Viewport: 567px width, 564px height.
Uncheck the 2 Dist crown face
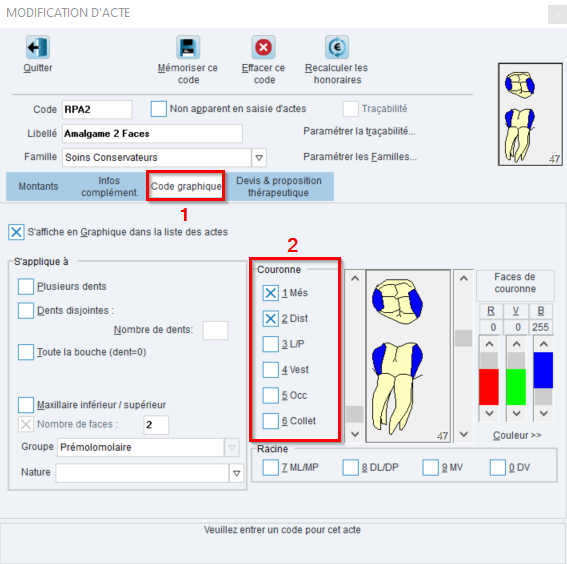(270, 319)
